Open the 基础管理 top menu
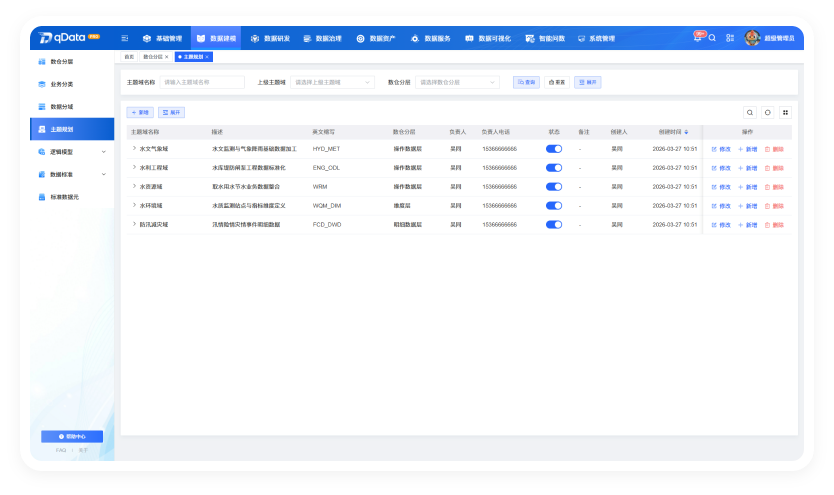 click(x=162, y=38)
